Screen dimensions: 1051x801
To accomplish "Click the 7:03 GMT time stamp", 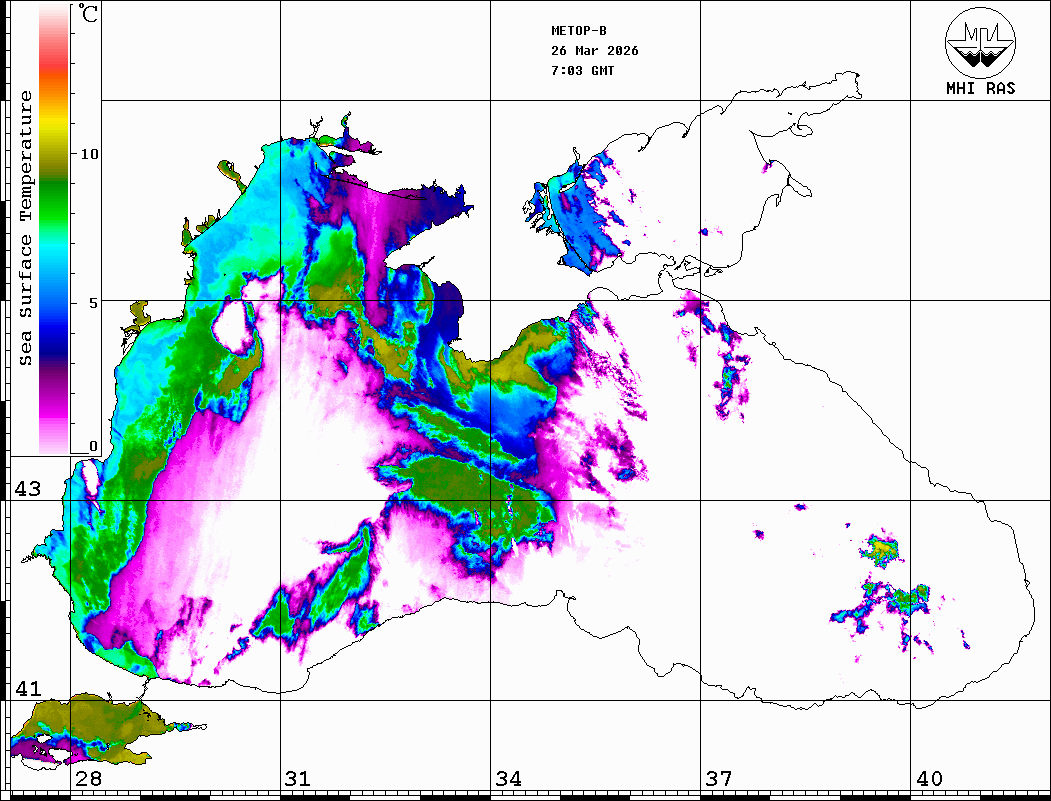I will tap(583, 71).
